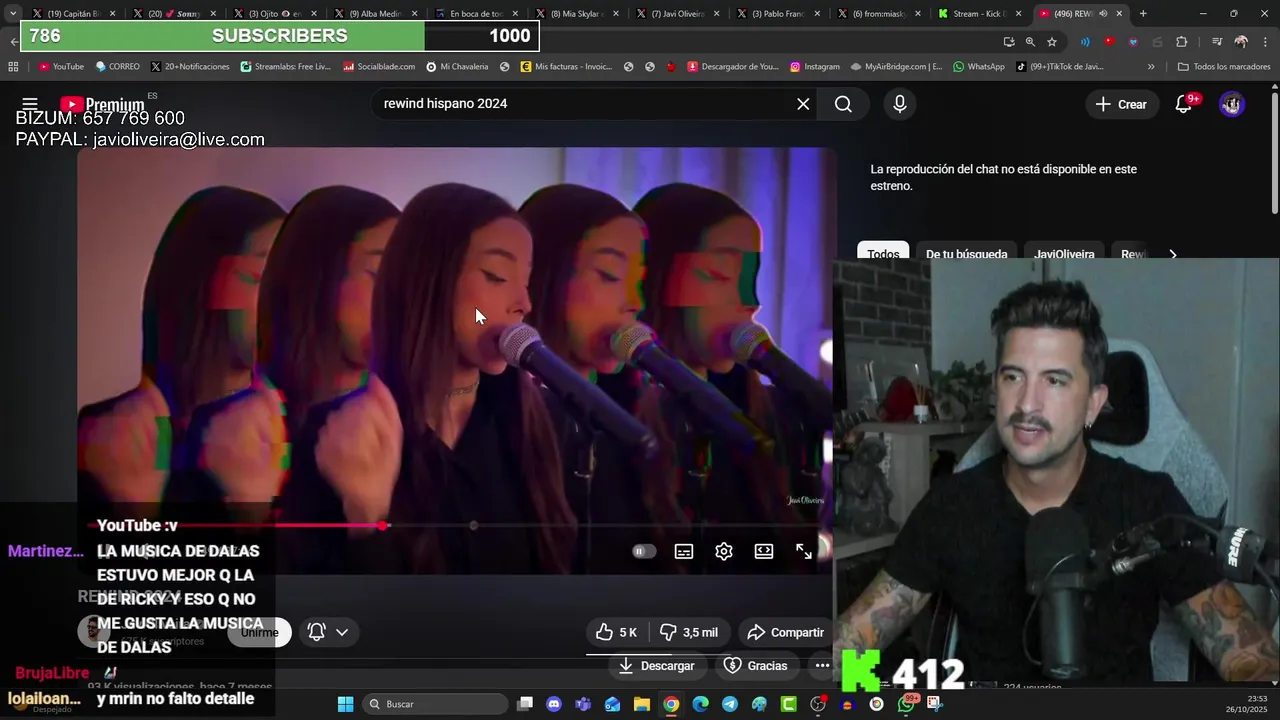
Task: Open more actions three-dot menu
Action: (x=822, y=665)
